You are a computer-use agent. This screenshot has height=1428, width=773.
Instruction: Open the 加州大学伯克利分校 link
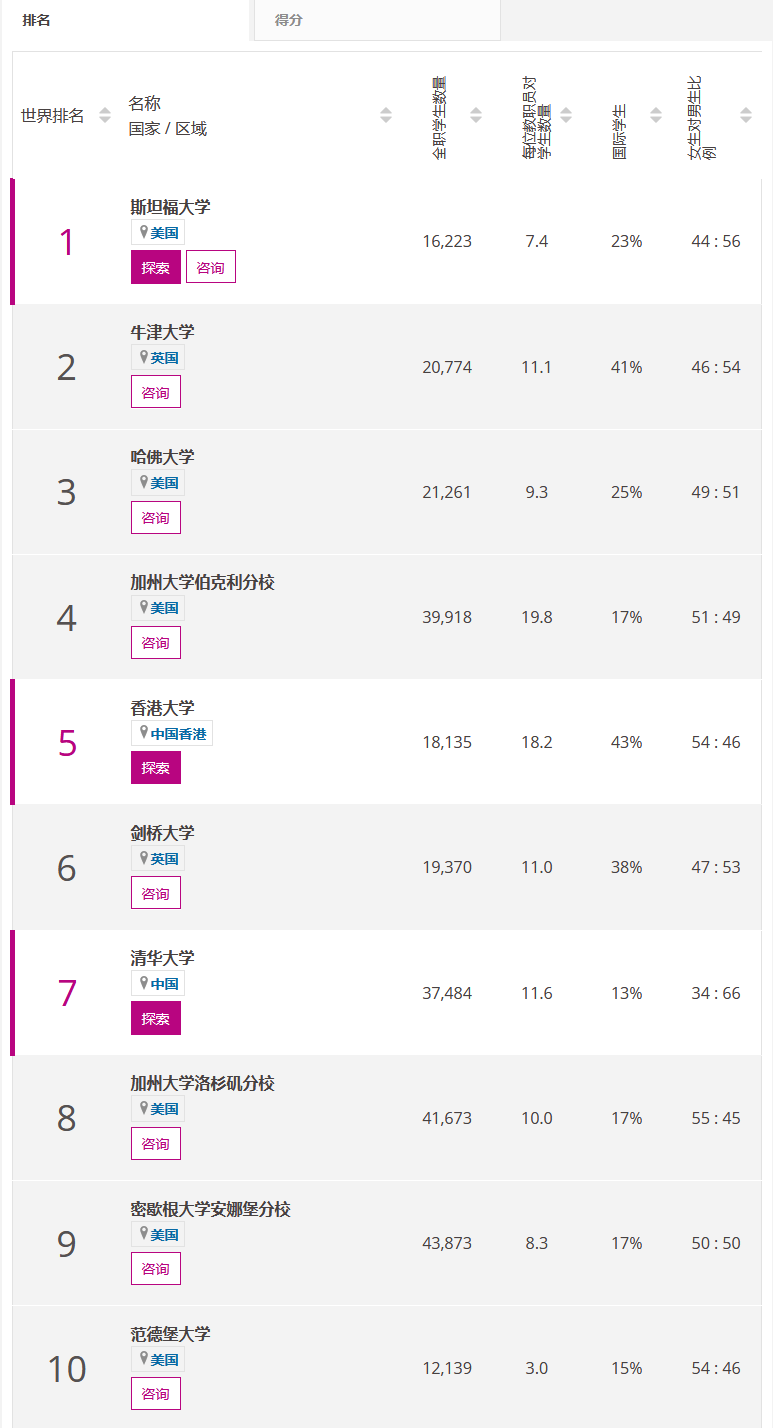point(202,582)
